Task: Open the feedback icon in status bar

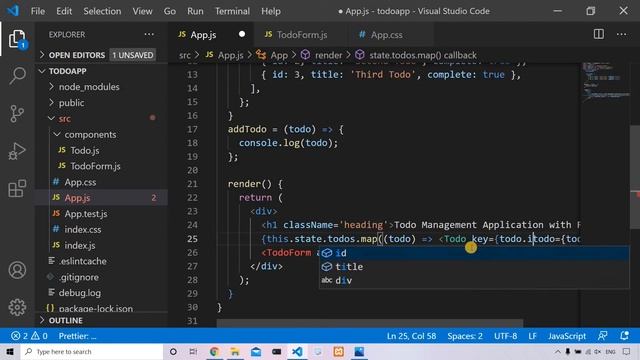Action: pos(602,336)
